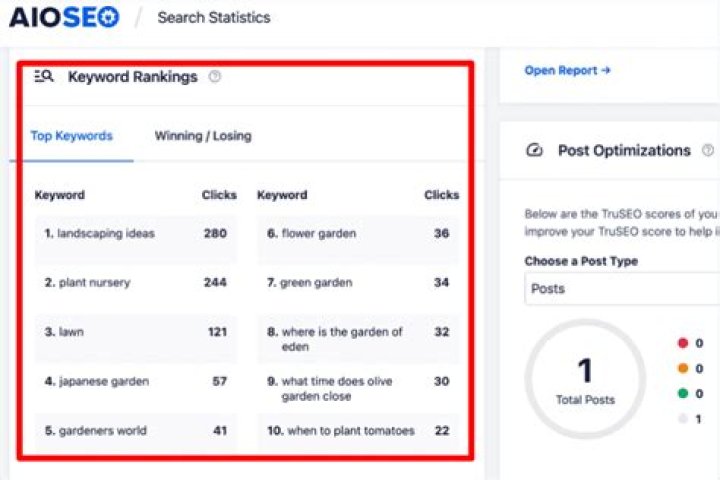The width and height of the screenshot is (720, 480).
Task: Switch to the Top Keywords tab
Action: [x=71, y=136]
